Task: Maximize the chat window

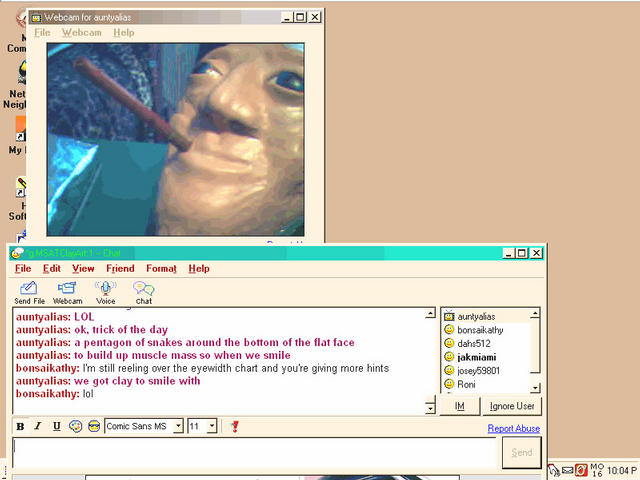Action: click(522, 253)
